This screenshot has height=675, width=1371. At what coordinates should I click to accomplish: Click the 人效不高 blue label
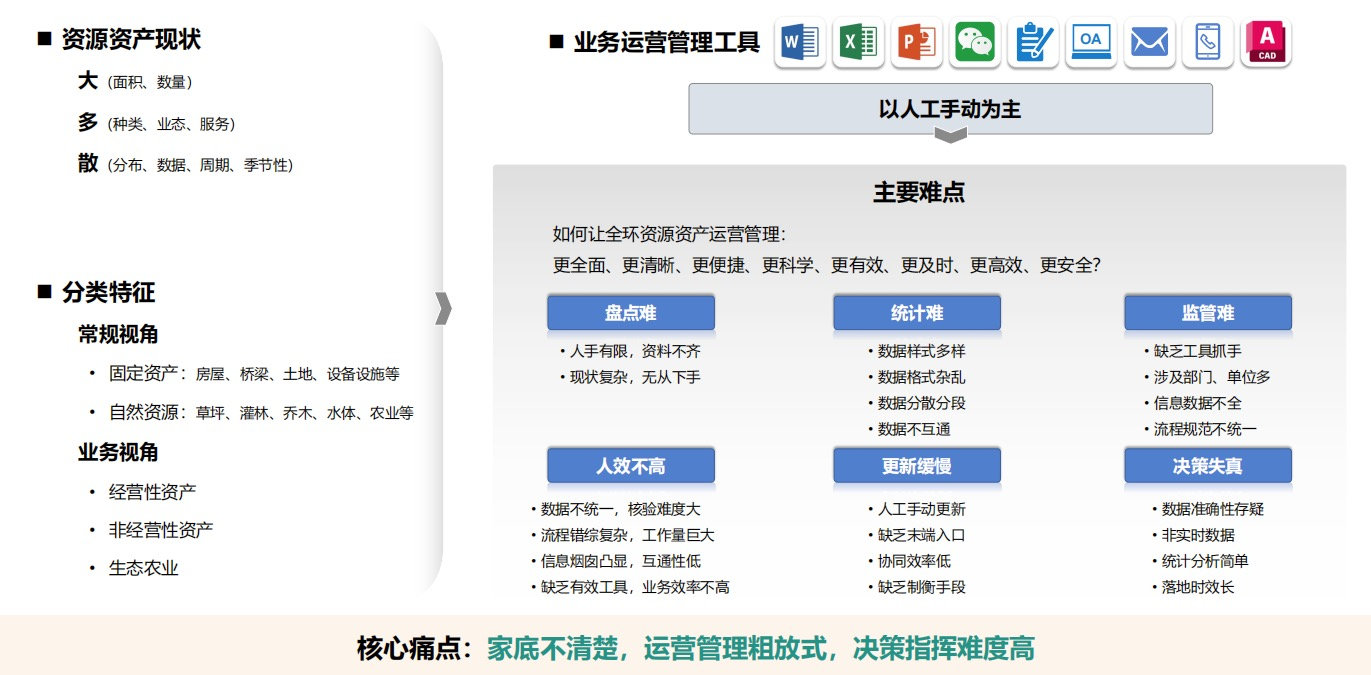coord(630,466)
